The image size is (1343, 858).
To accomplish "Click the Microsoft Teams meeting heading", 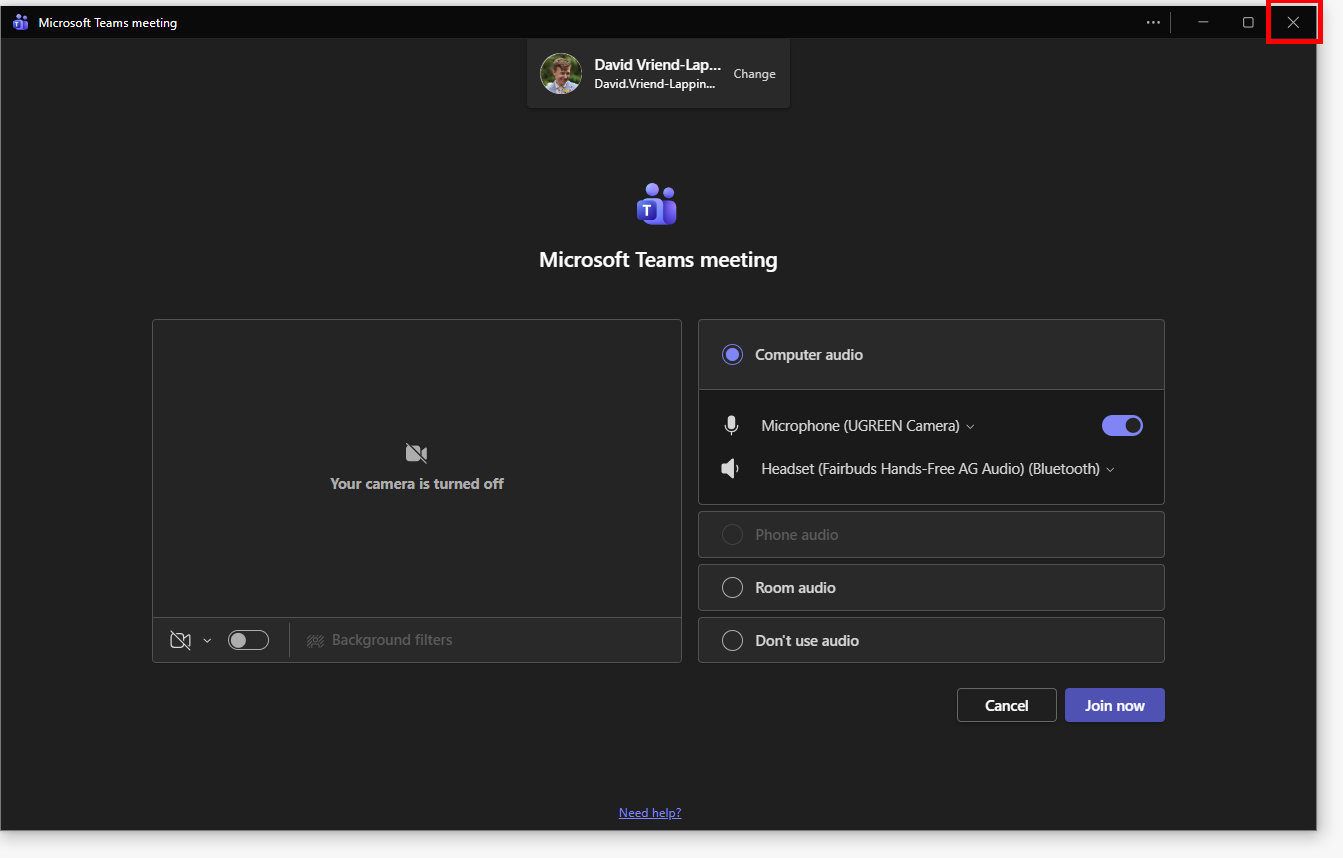I will pyautogui.click(x=658, y=260).
